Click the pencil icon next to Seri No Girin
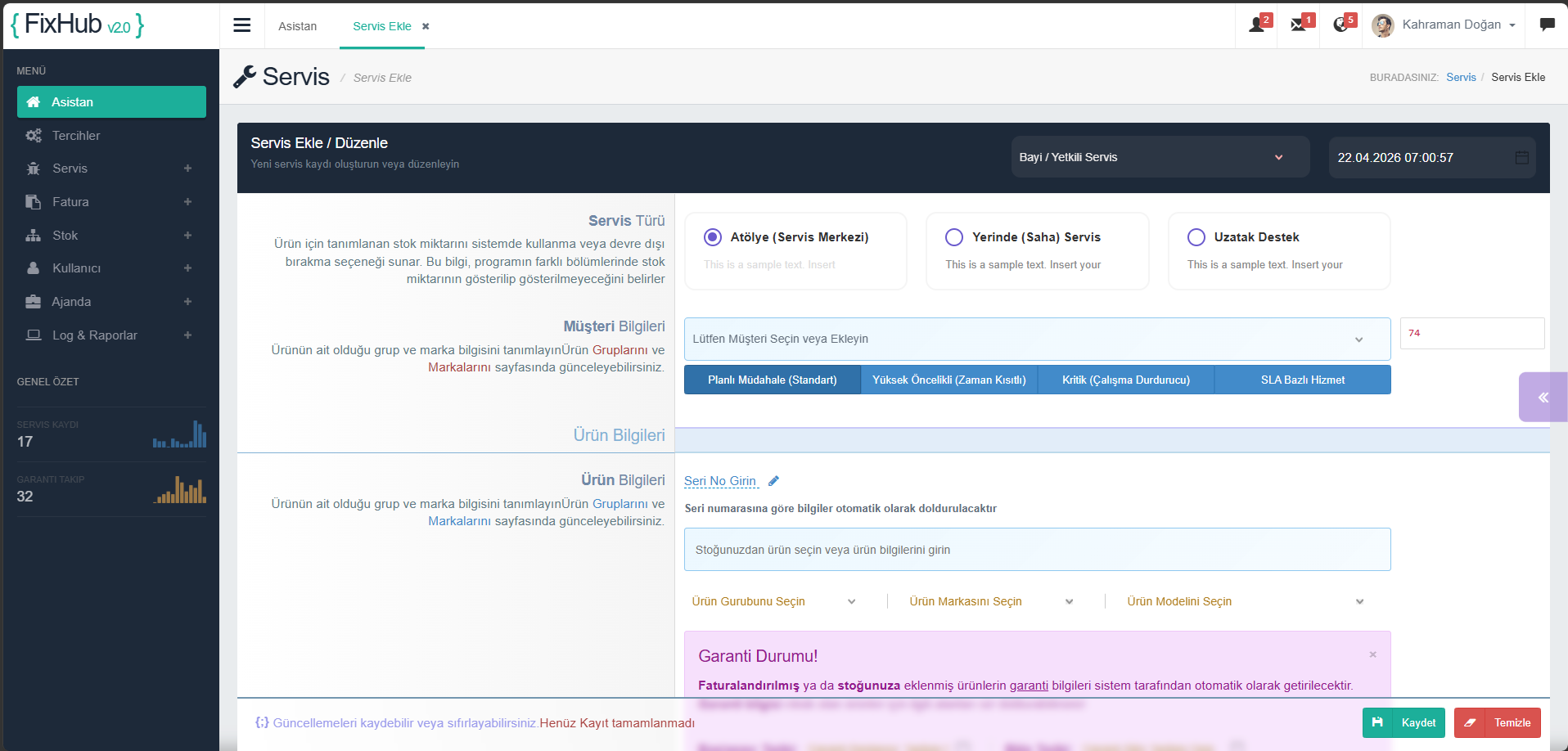1568x751 pixels. point(773,481)
